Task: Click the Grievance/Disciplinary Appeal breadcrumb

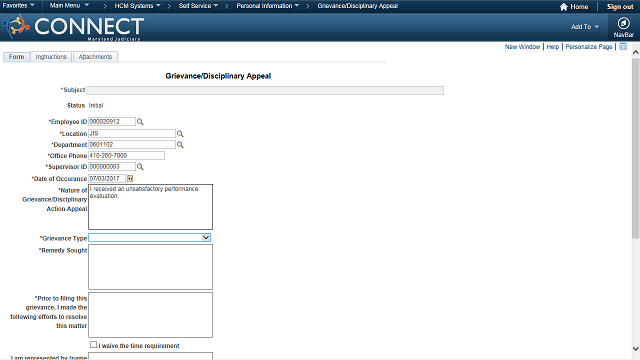Action: click(x=358, y=6)
